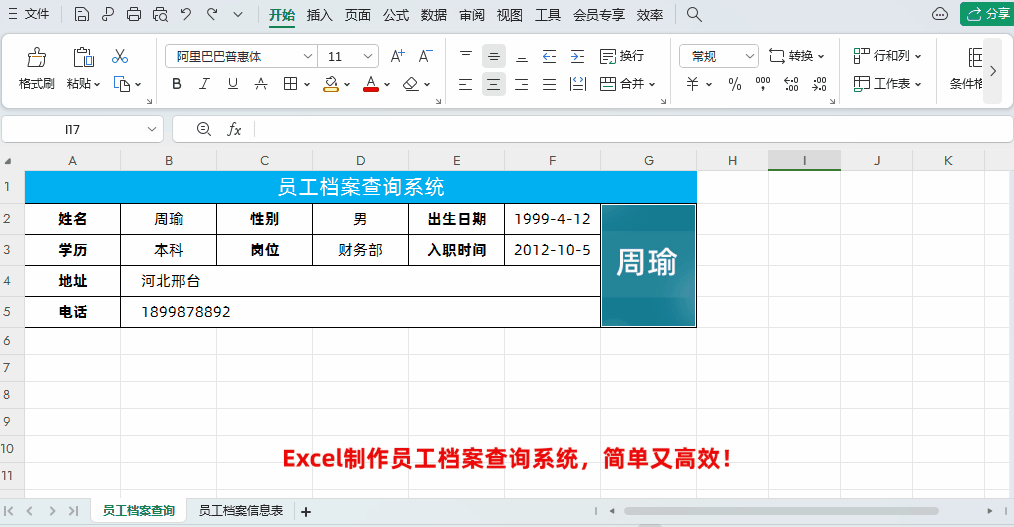Image resolution: width=1014 pixels, height=527 pixels.
Task: Click the zoom magnifier beside fx
Action: [x=204, y=129]
